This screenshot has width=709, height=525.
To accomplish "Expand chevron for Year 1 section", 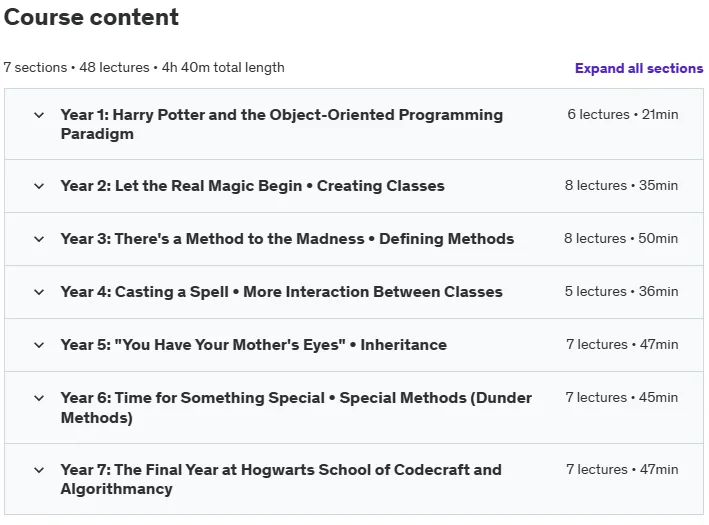I will coord(39,115).
